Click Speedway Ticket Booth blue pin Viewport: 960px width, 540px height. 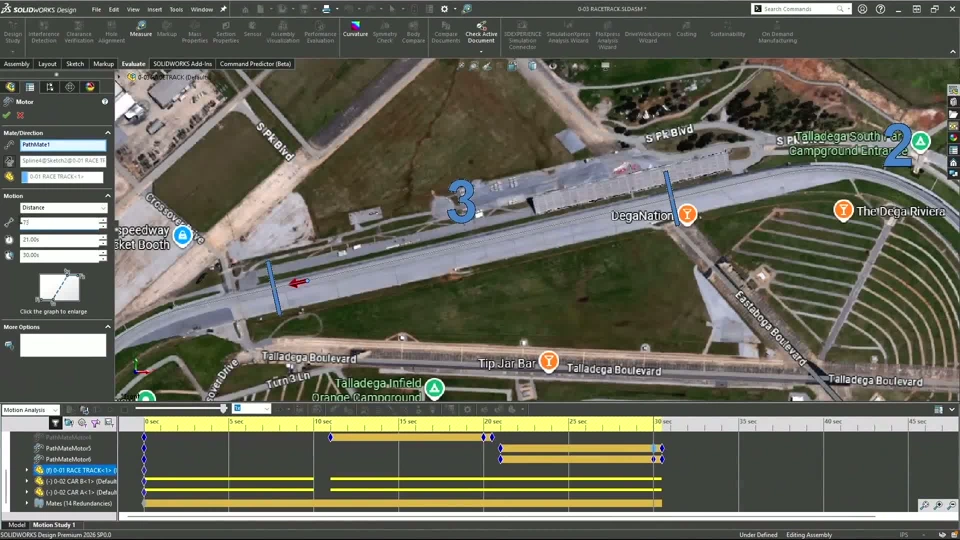[x=182, y=236]
